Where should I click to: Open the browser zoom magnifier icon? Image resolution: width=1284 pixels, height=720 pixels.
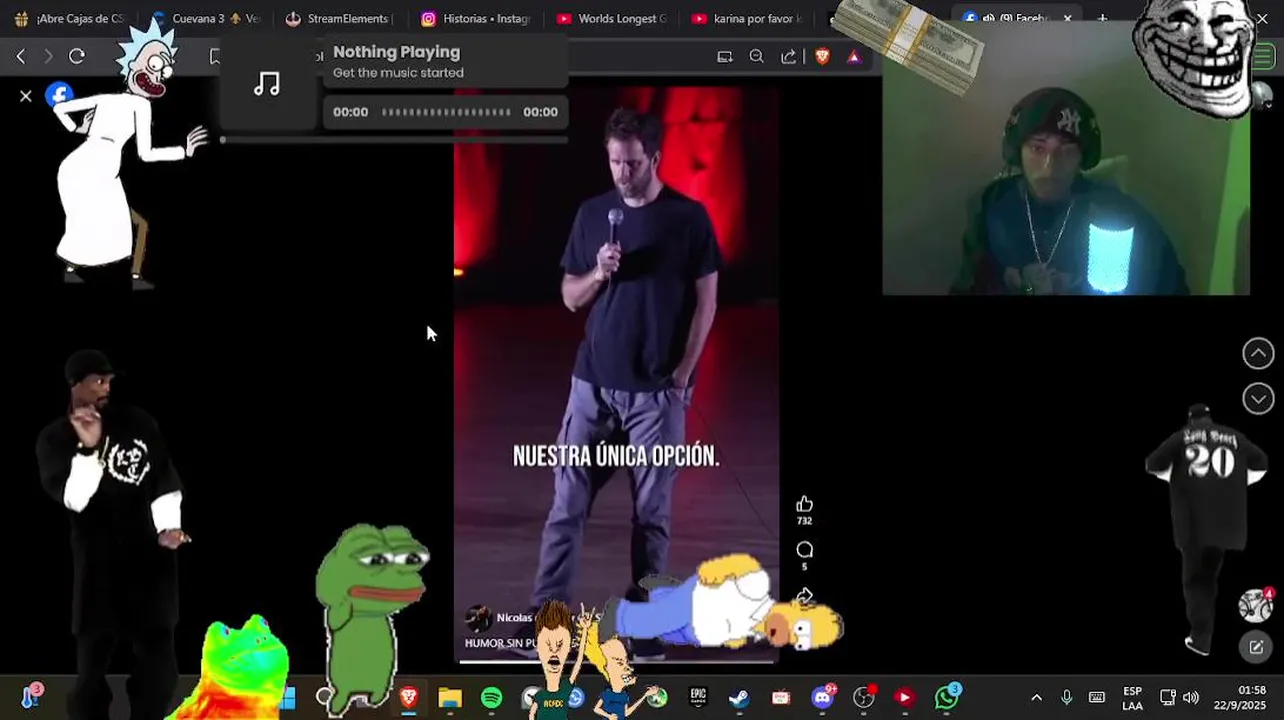coord(757,57)
